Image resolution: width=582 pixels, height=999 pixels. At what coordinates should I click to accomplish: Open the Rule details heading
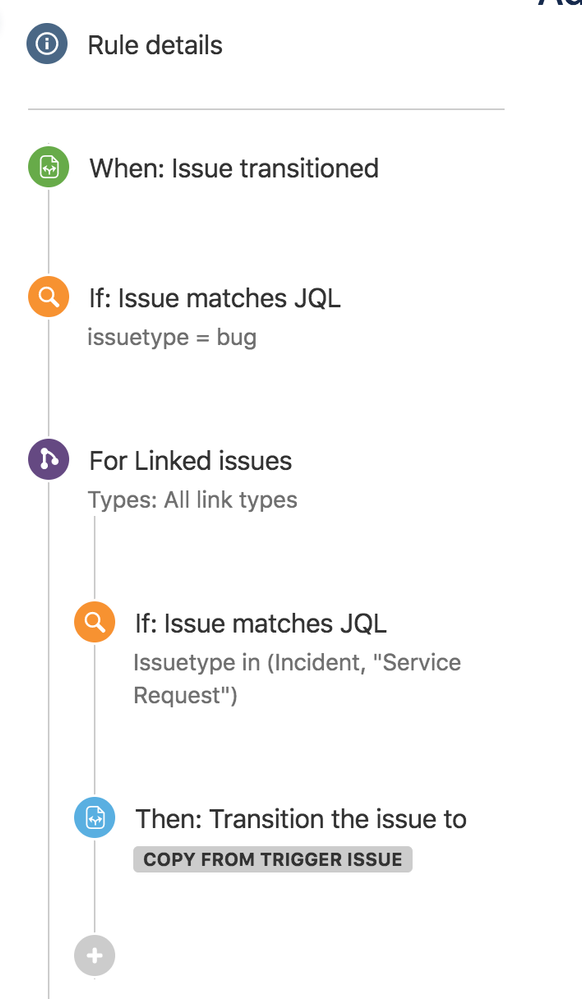tap(155, 44)
